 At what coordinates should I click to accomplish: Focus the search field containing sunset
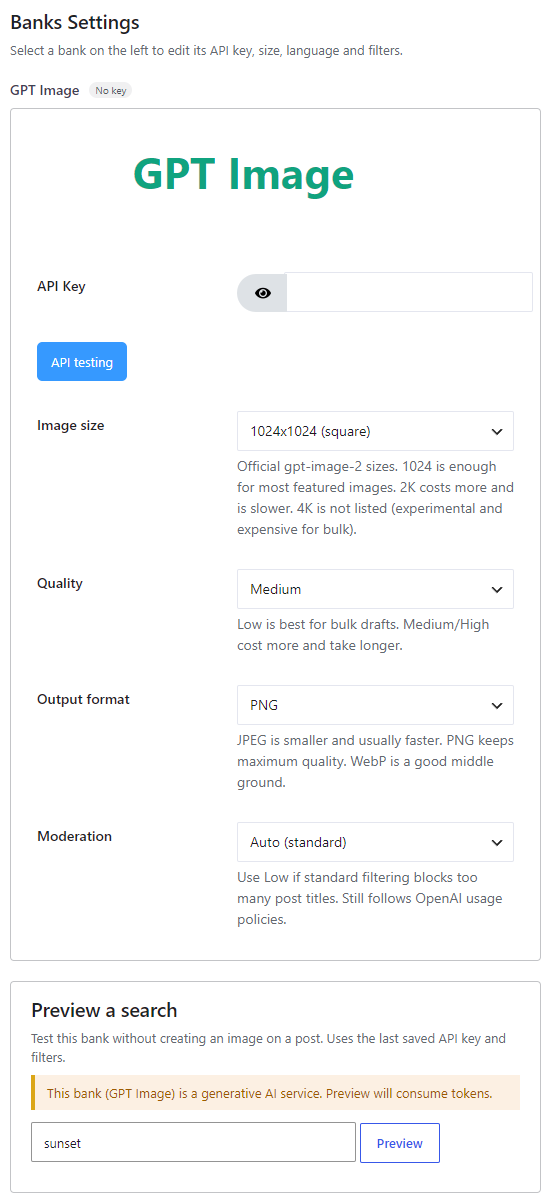coord(193,1142)
